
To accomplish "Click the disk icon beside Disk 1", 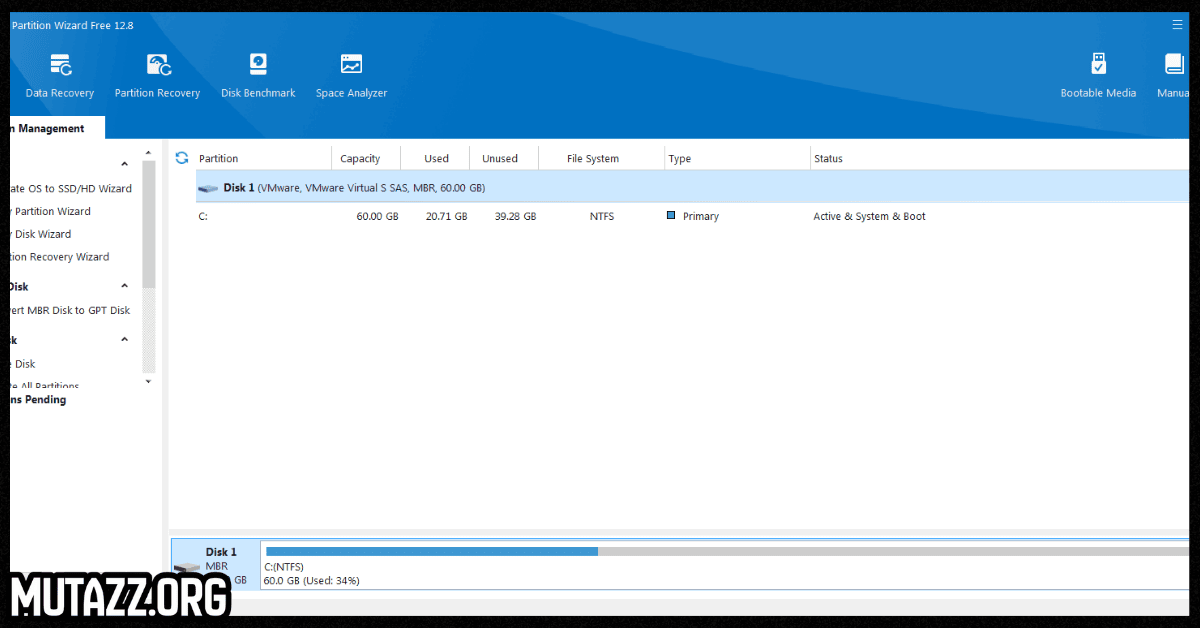I will tap(207, 186).
